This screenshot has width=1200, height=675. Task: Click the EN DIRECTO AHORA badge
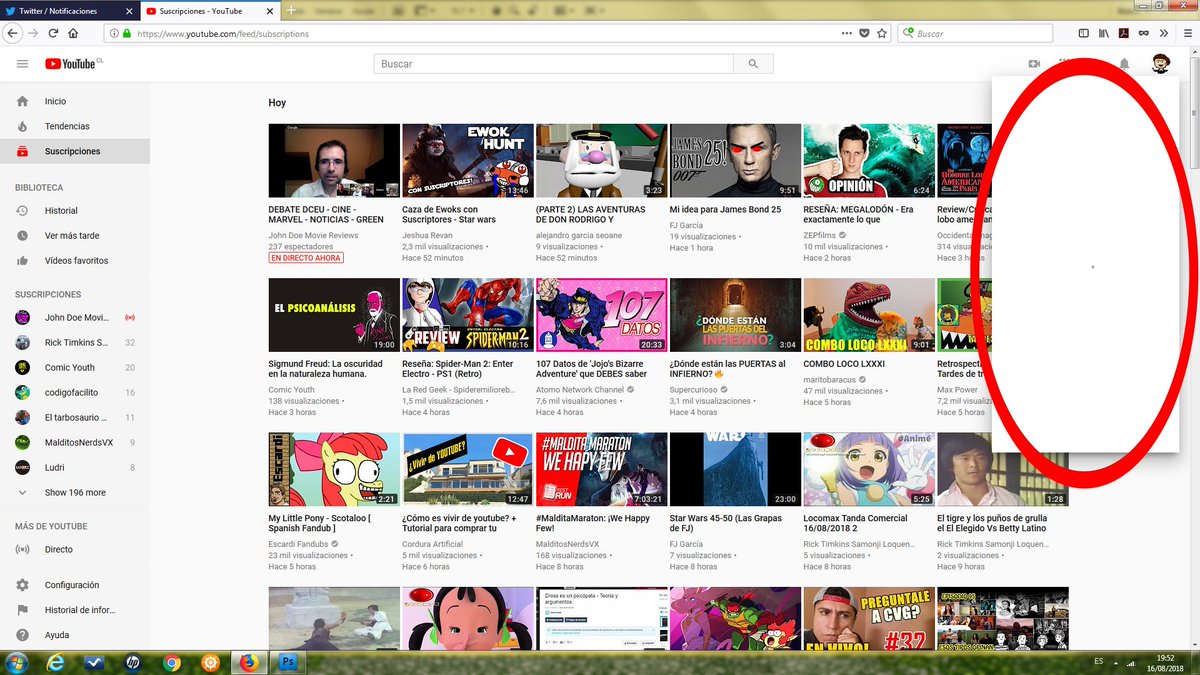(x=306, y=258)
